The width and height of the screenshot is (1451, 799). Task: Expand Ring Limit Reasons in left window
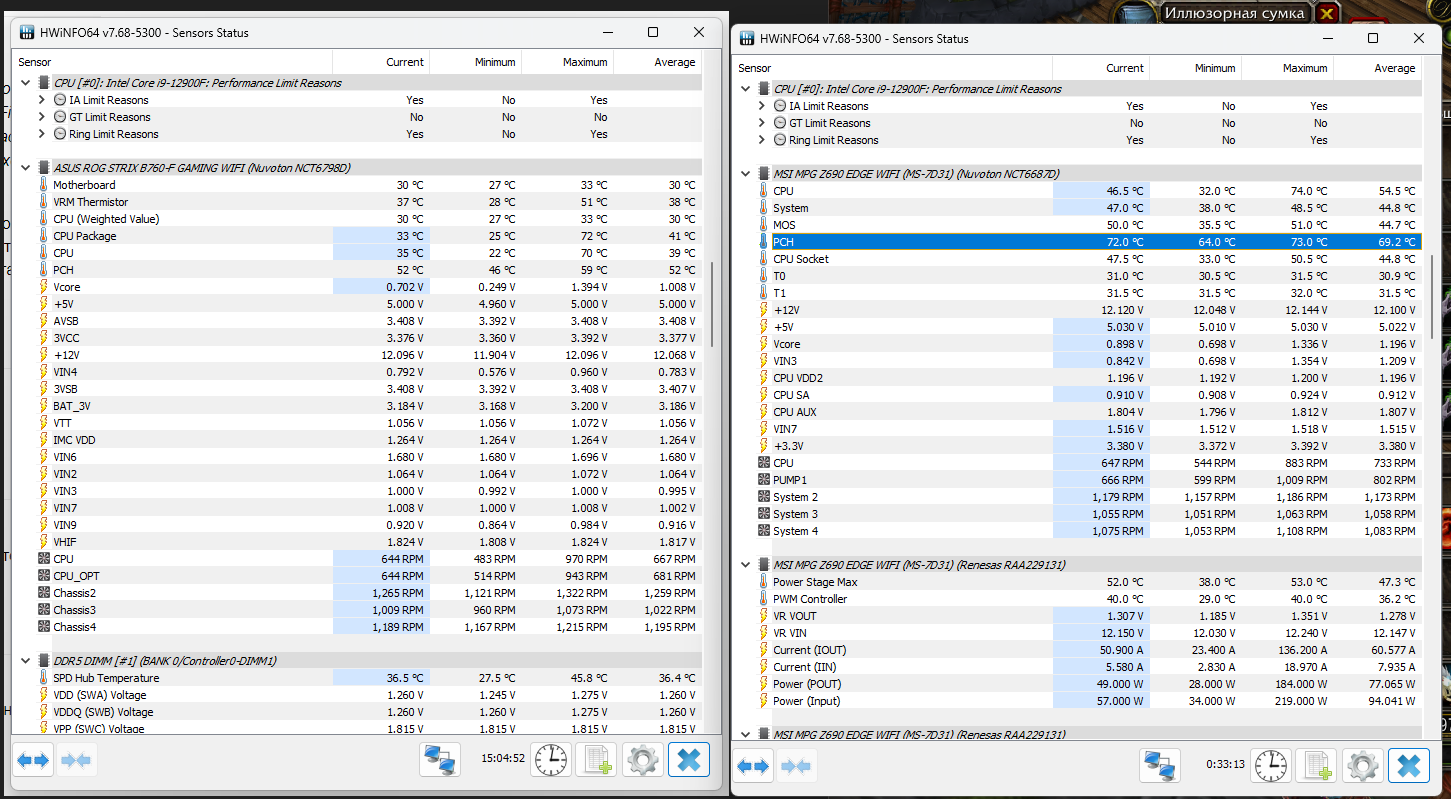pos(41,134)
